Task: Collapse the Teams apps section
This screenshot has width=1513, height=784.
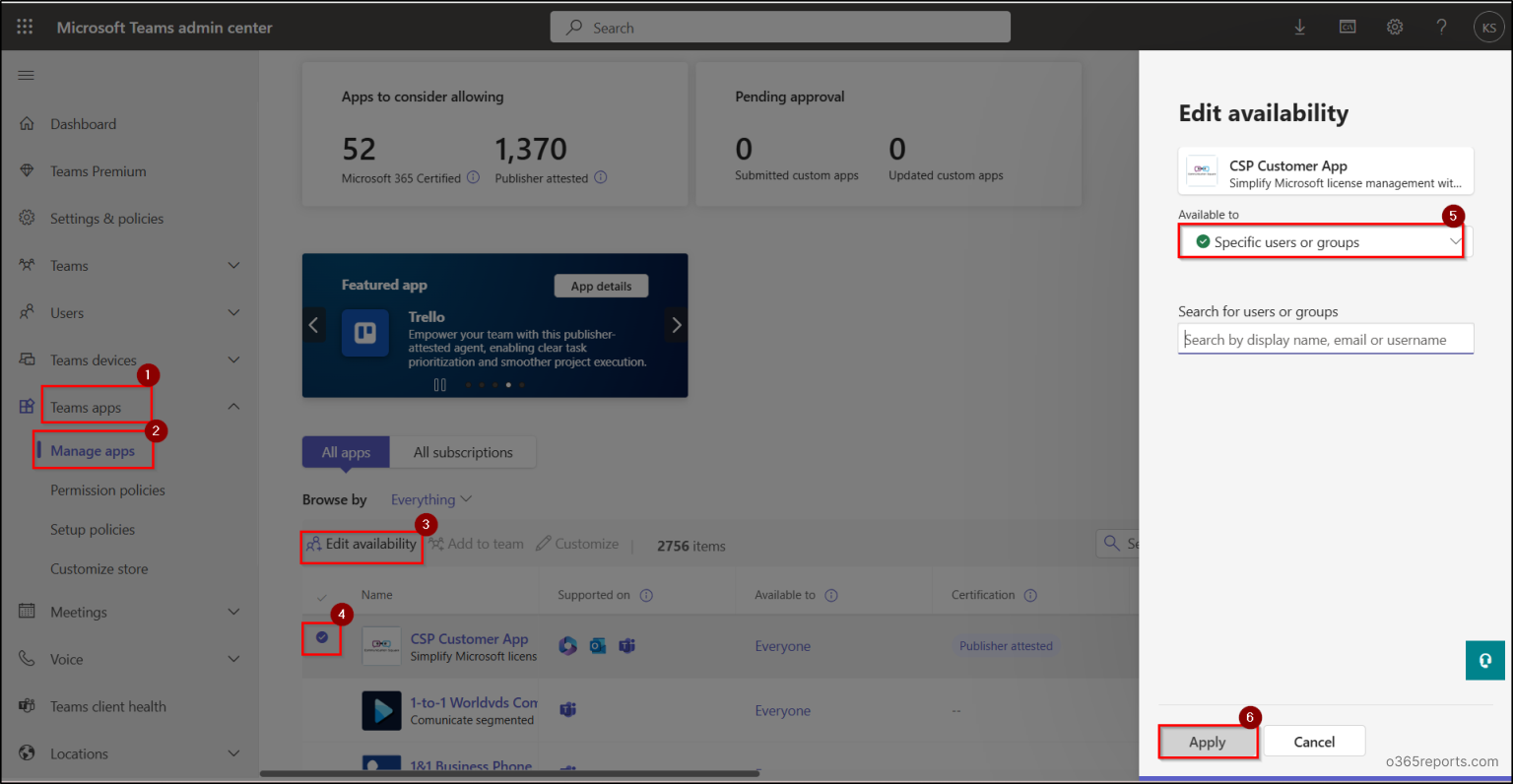Action: (x=233, y=407)
